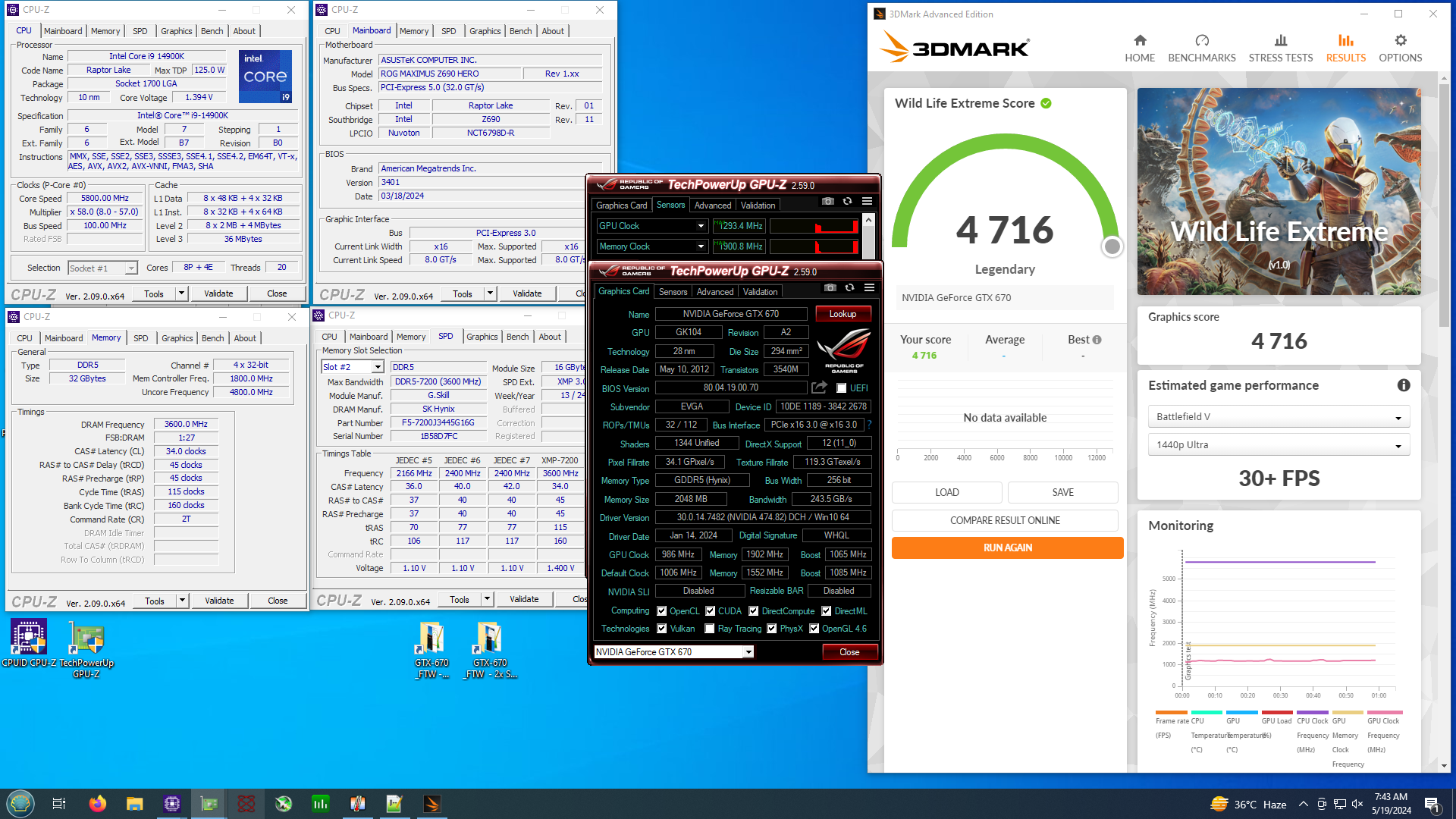The image size is (1456, 819).
Task: Switch to Advanced tab in front GPU-Z window
Action: click(715, 292)
